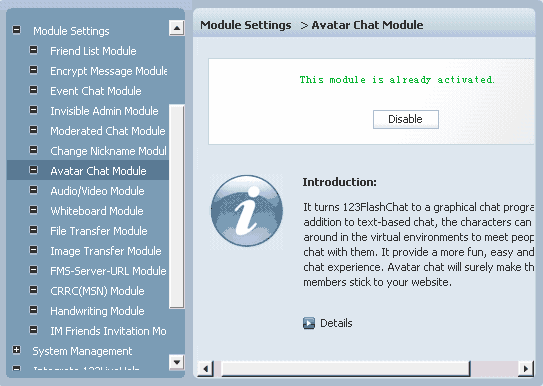Click the minus icon beside Handwriting Module

click(x=34, y=310)
